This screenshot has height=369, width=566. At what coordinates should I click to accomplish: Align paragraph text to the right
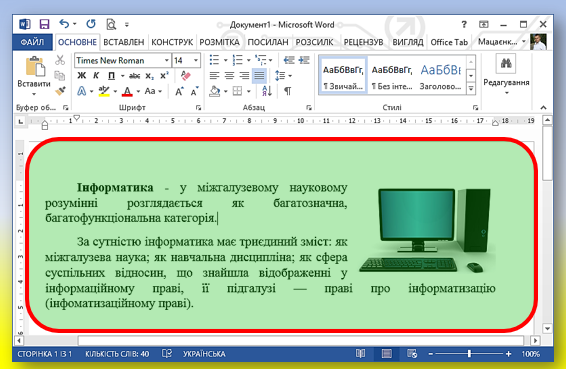244,75
